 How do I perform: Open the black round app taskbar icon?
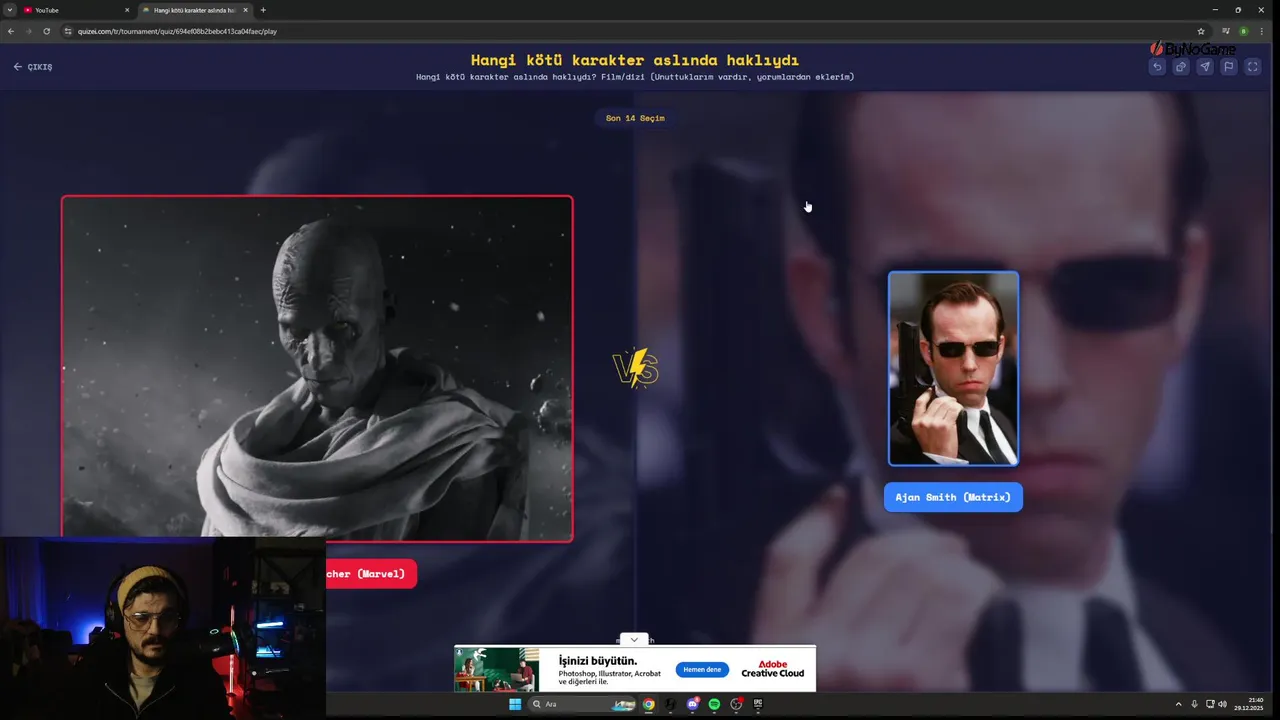(x=671, y=704)
